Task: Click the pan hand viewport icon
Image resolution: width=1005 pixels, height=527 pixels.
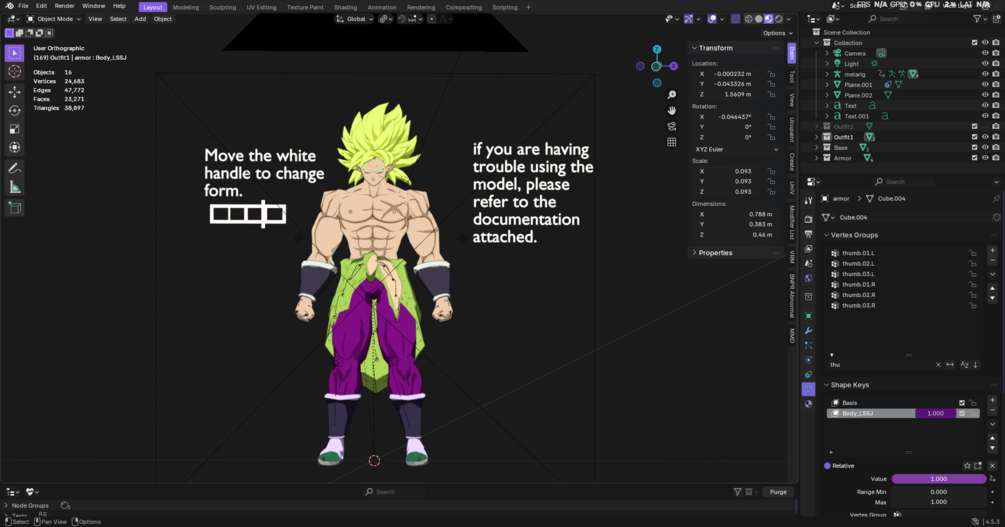Action: tap(671, 110)
